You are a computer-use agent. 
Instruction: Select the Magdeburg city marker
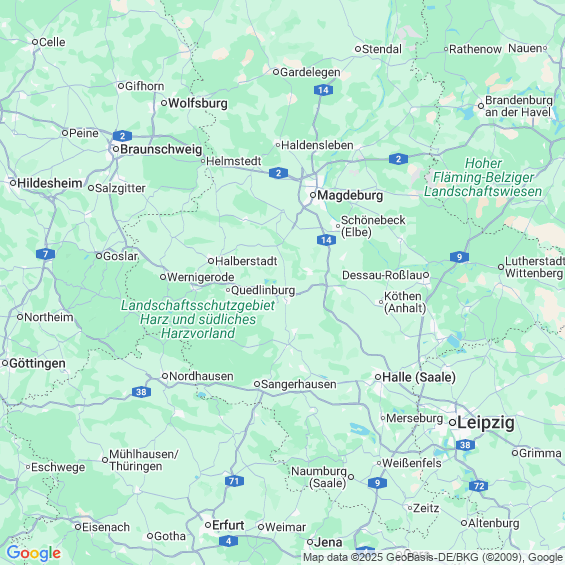pos(313,195)
